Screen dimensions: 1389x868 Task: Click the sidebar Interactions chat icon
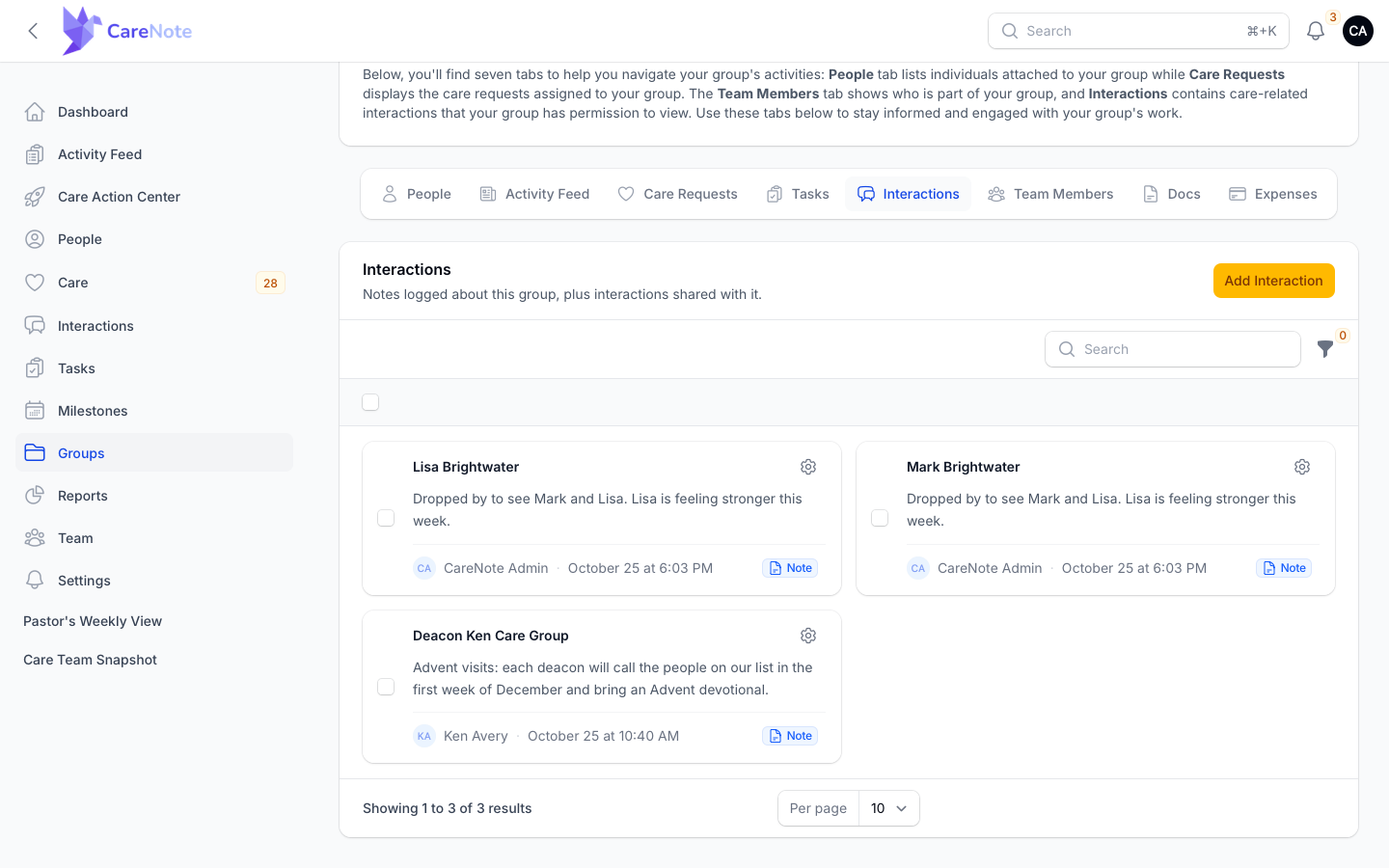tap(35, 326)
